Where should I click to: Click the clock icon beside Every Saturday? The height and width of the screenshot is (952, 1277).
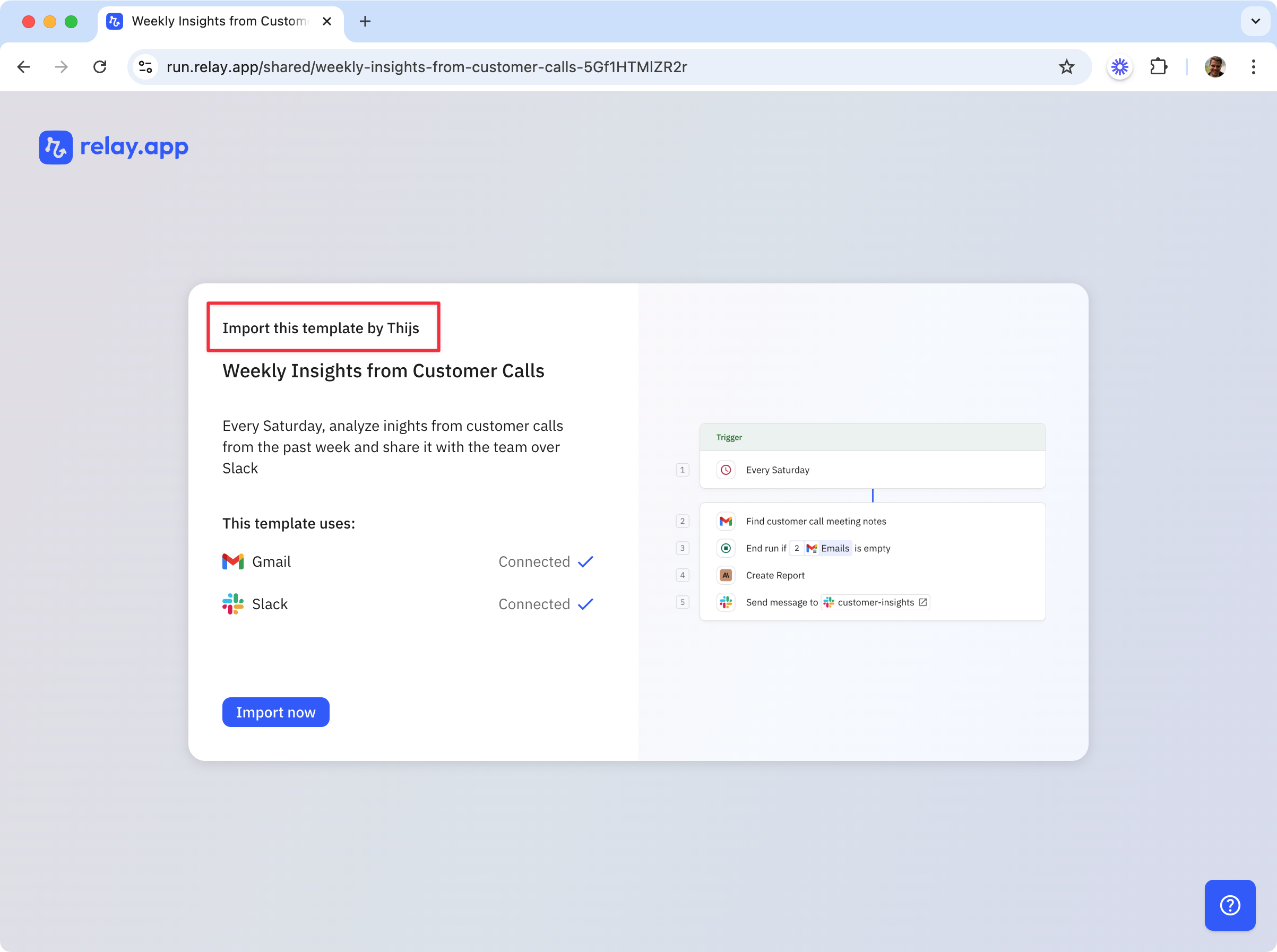(x=726, y=470)
